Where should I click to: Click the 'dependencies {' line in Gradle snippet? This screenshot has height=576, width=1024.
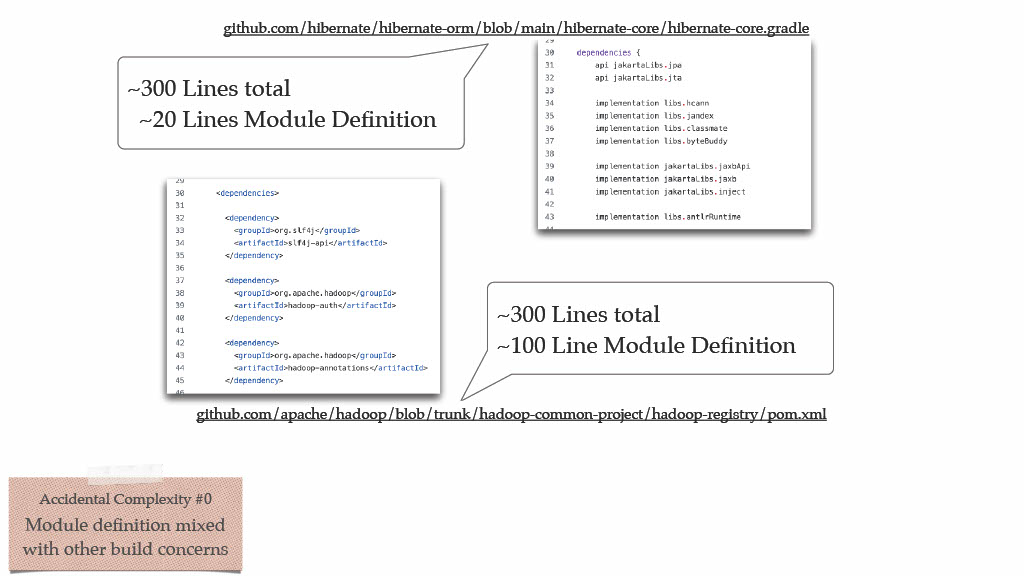pyautogui.click(x=608, y=53)
